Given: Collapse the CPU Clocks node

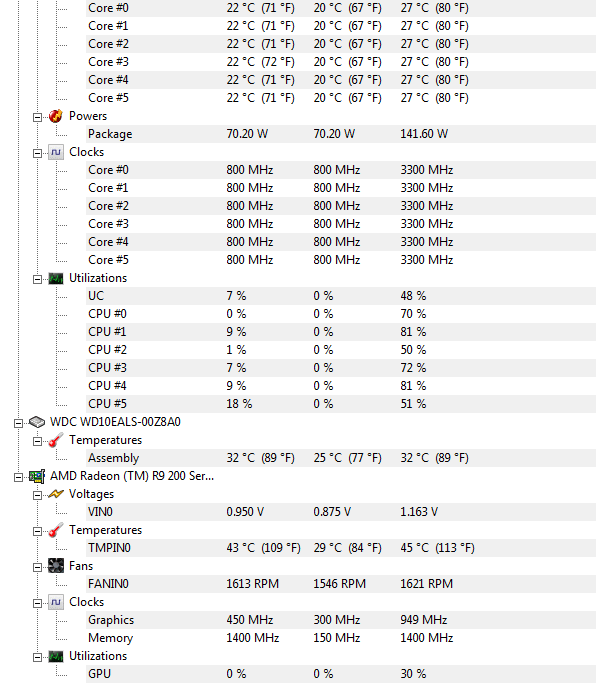Looking at the screenshot, I should (x=37, y=153).
